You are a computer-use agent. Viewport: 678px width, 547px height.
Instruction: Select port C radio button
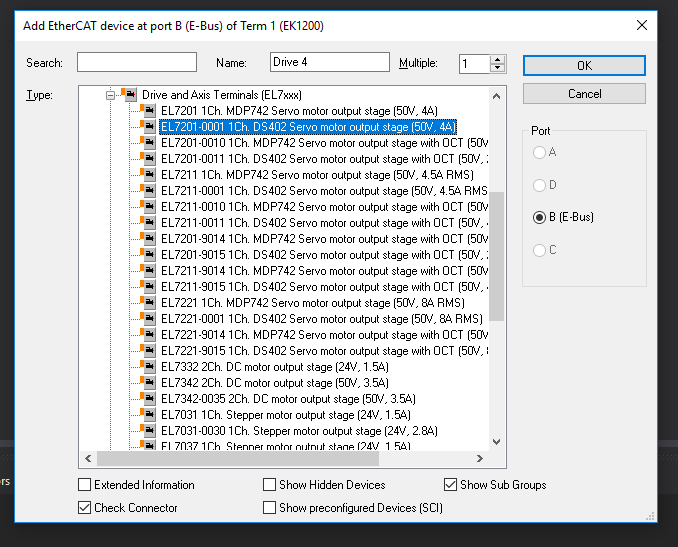(x=539, y=250)
